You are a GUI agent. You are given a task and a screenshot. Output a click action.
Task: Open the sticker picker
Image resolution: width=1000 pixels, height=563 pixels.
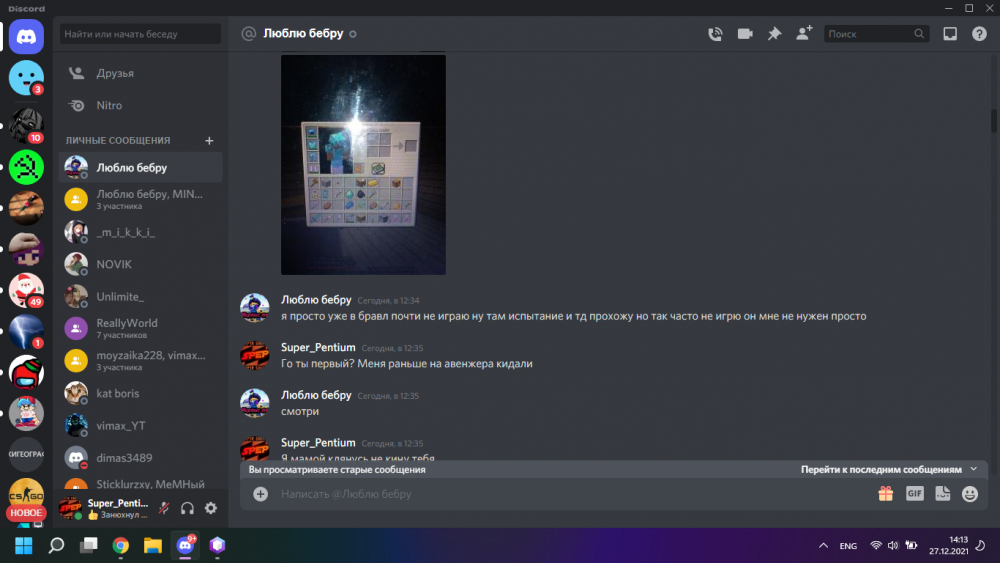coord(943,494)
